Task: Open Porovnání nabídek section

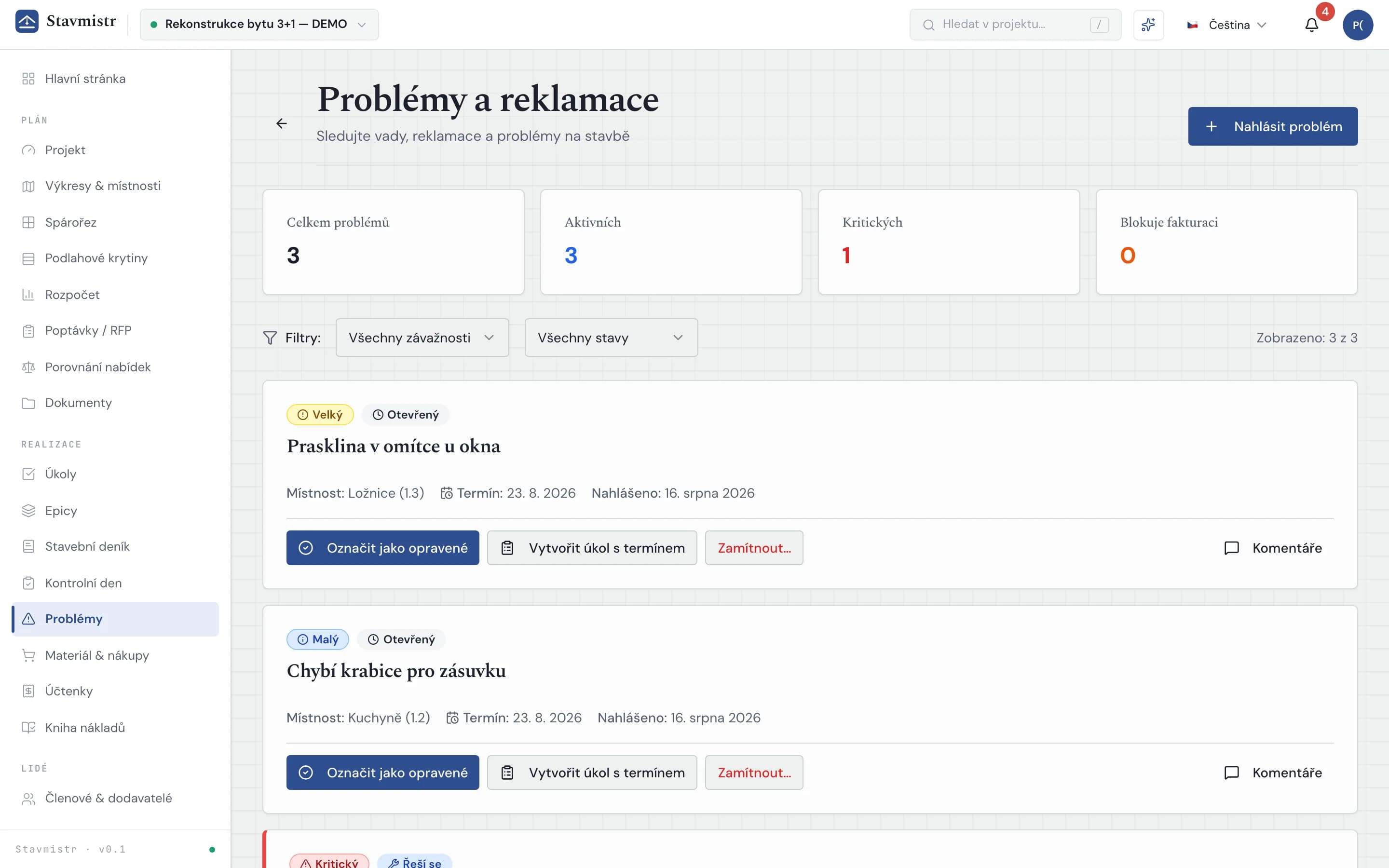Action: [115, 367]
